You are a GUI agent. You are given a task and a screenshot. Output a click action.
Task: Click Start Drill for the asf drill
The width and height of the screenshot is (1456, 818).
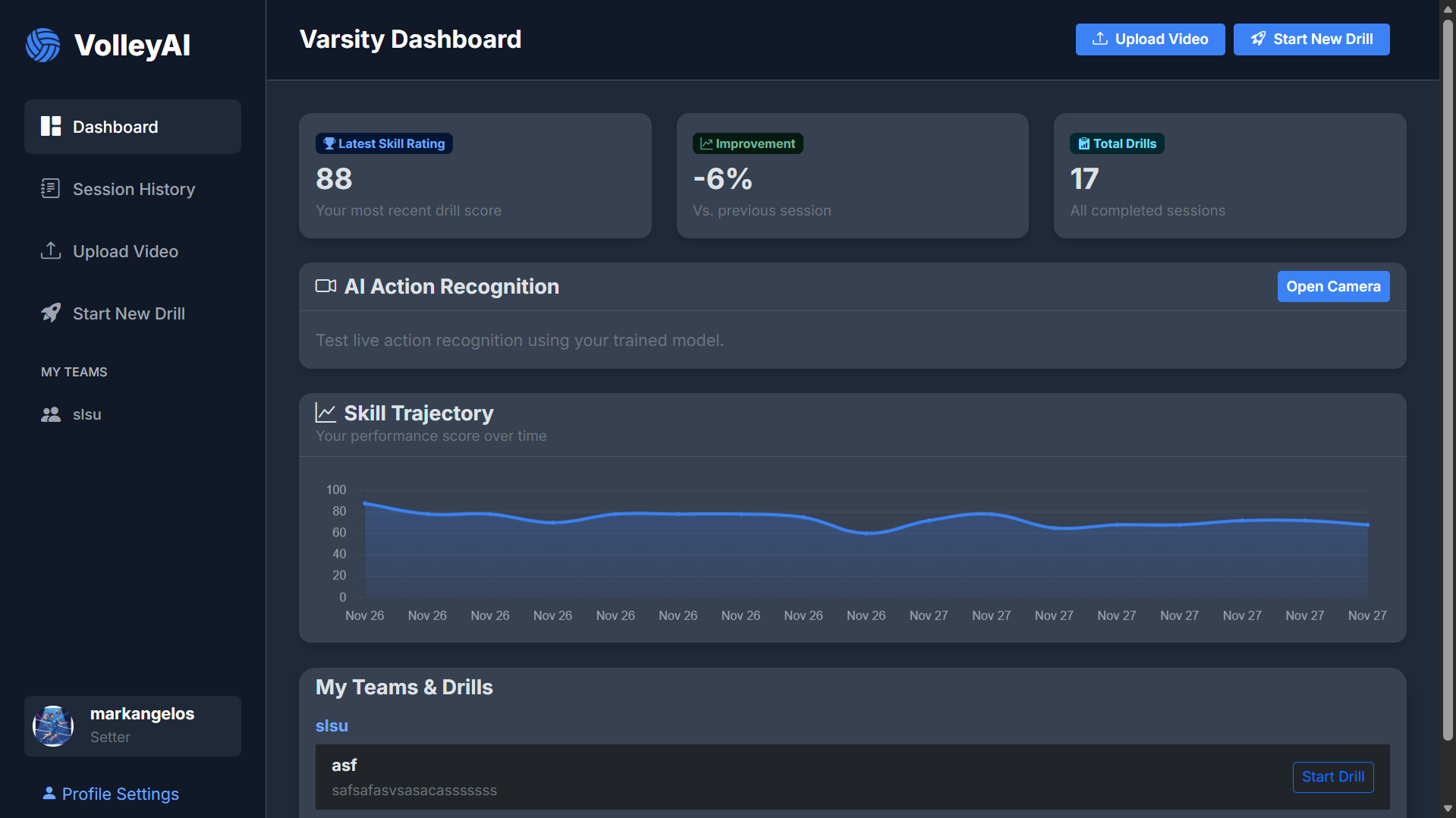(x=1333, y=776)
